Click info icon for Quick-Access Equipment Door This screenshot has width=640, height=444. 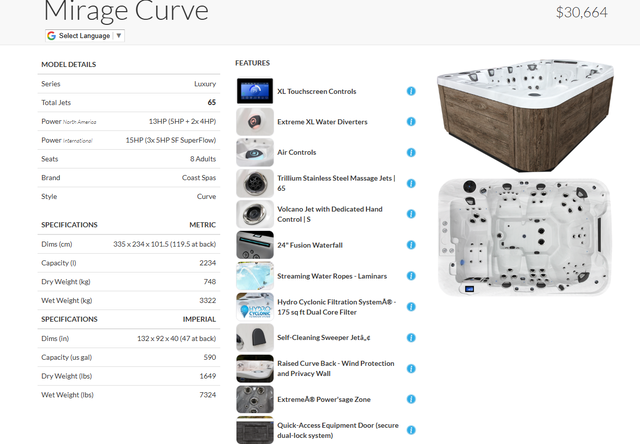click(411, 430)
